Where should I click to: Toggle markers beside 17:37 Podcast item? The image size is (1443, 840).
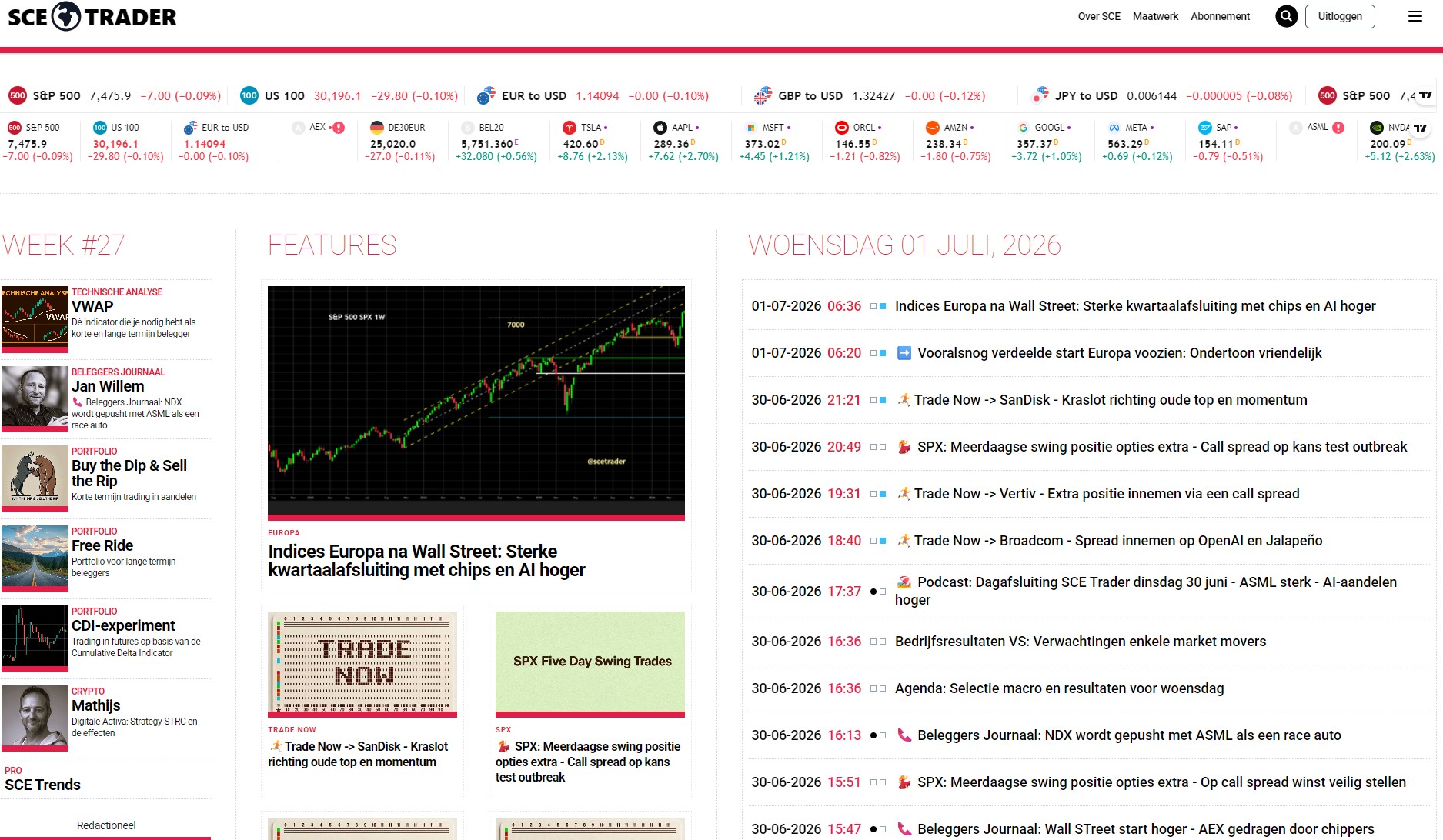click(878, 592)
